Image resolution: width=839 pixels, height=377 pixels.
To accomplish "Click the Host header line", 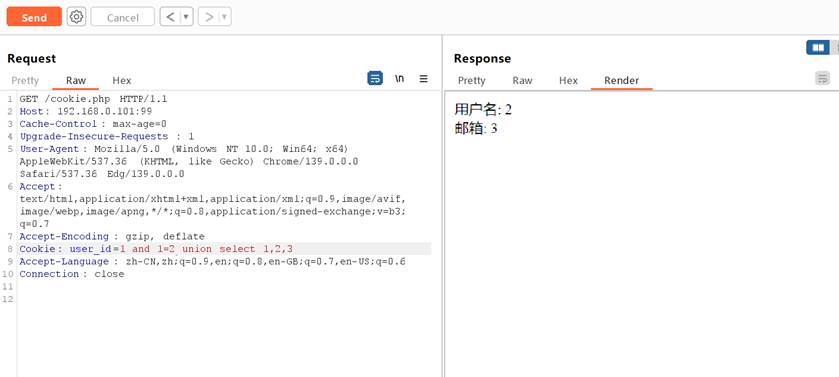I will pos(86,111).
